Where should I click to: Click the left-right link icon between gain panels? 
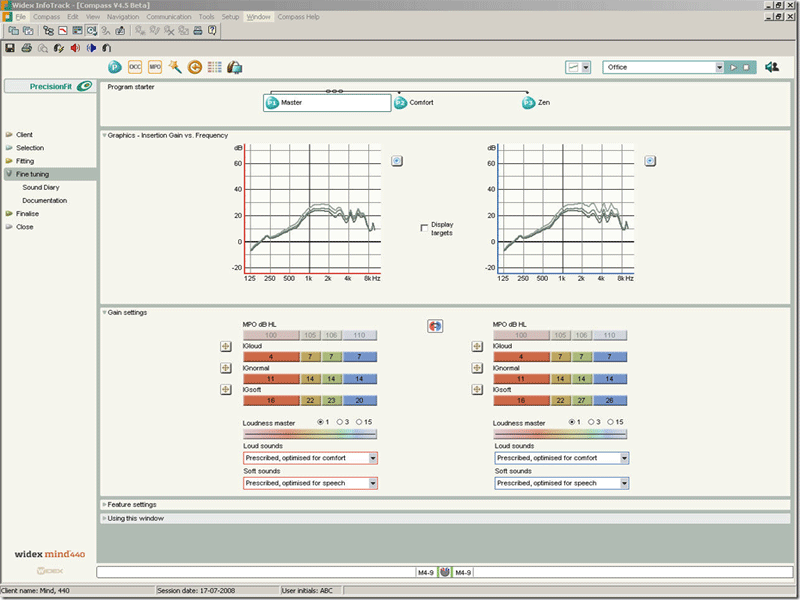435,326
